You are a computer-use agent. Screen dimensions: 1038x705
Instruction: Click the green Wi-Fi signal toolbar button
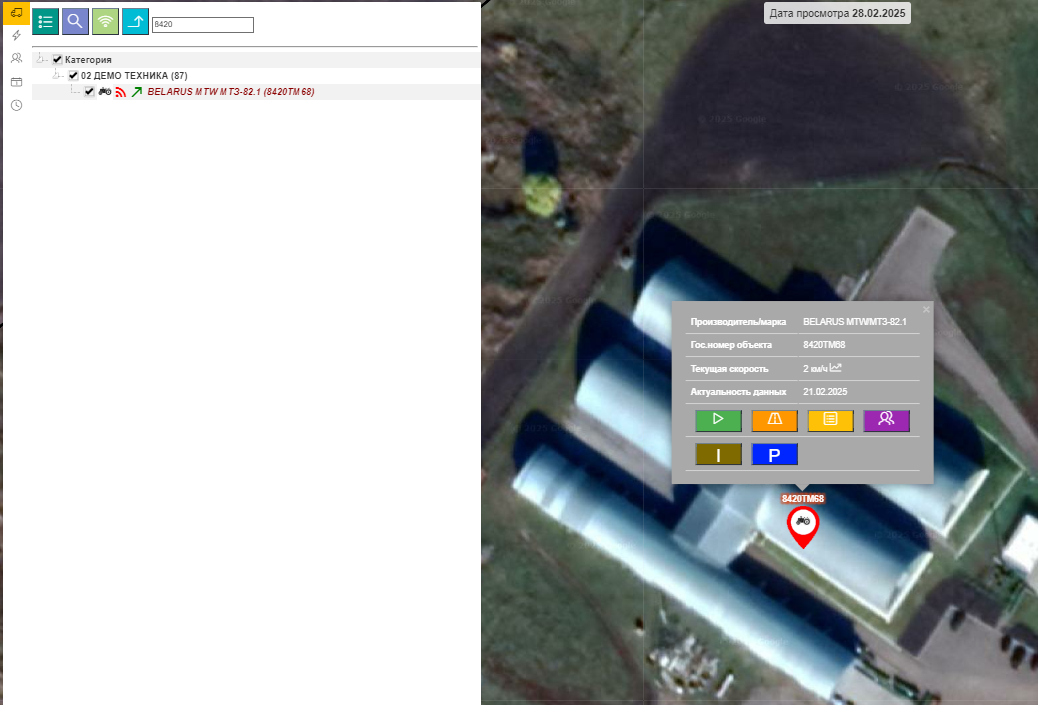(105, 21)
